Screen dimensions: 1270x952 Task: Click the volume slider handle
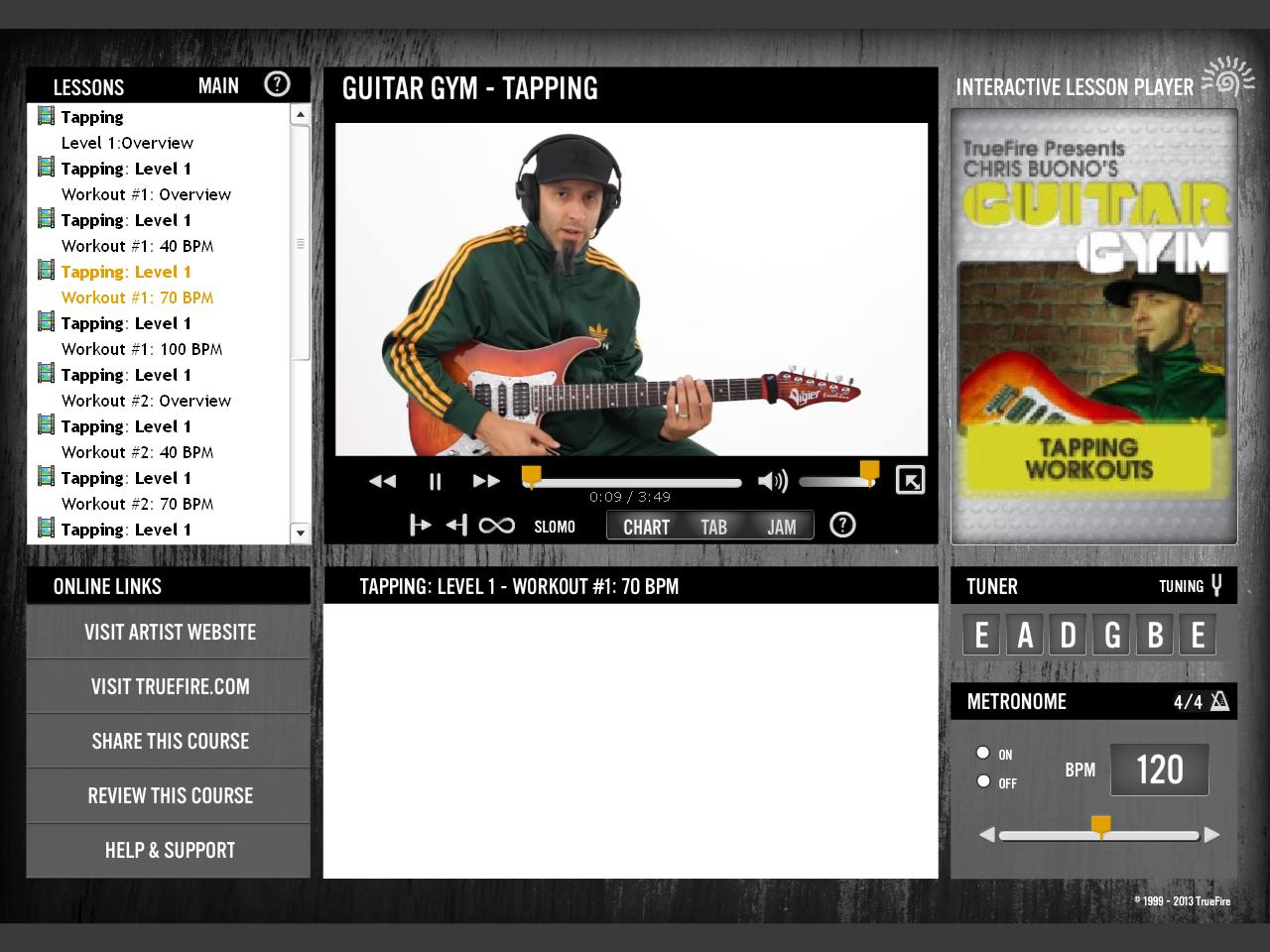[x=869, y=473]
